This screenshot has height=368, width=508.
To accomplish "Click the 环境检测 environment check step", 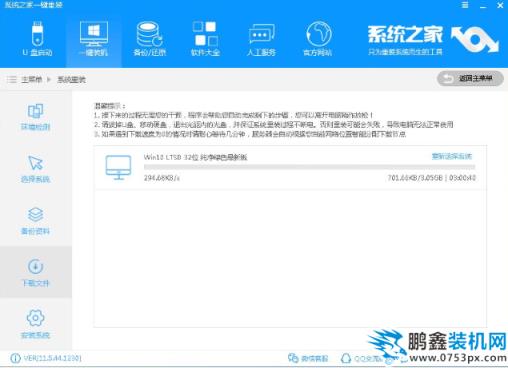I will click(x=36, y=117).
